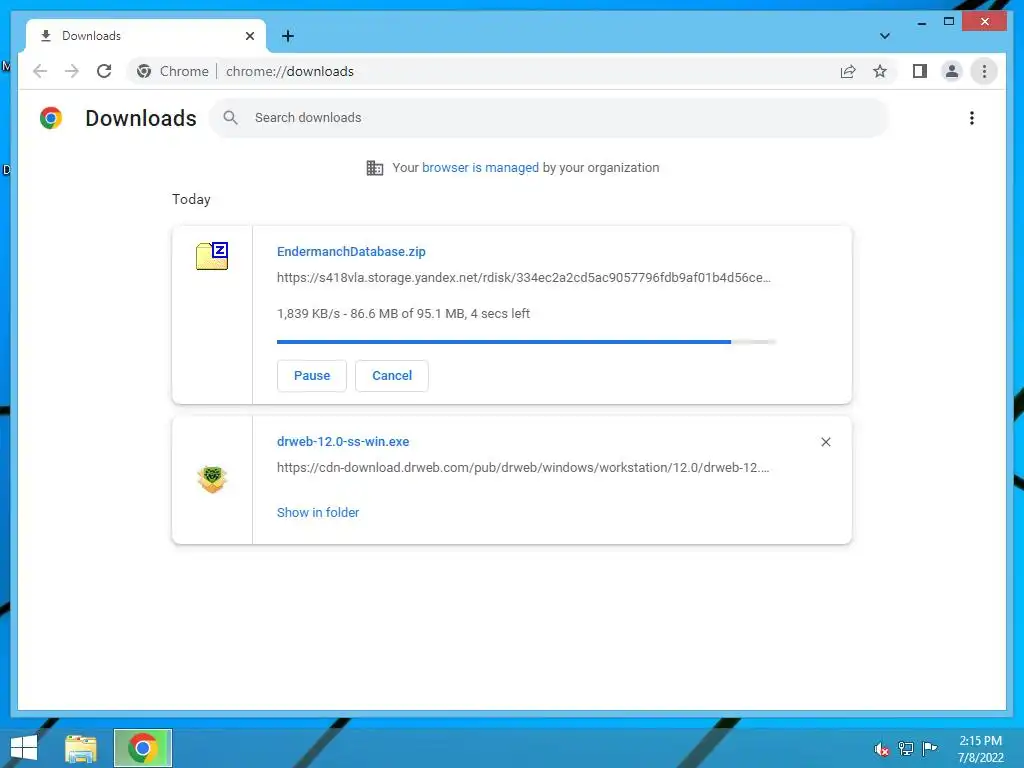Open the 'browser is managed' link
Viewport: 1024px width, 768px height.
(x=480, y=168)
